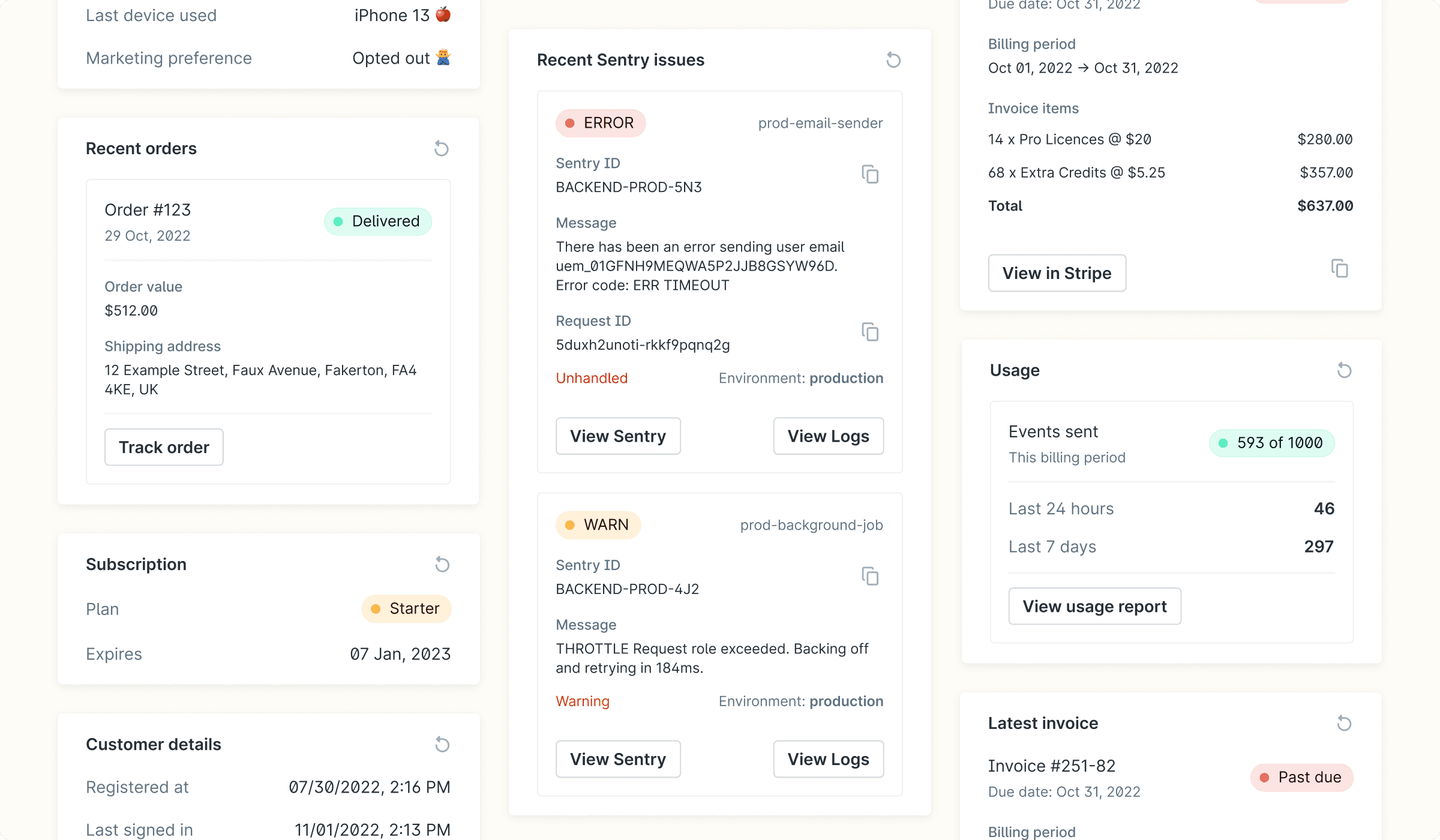
Task: Refresh the Usage panel
Action: 1344,370
